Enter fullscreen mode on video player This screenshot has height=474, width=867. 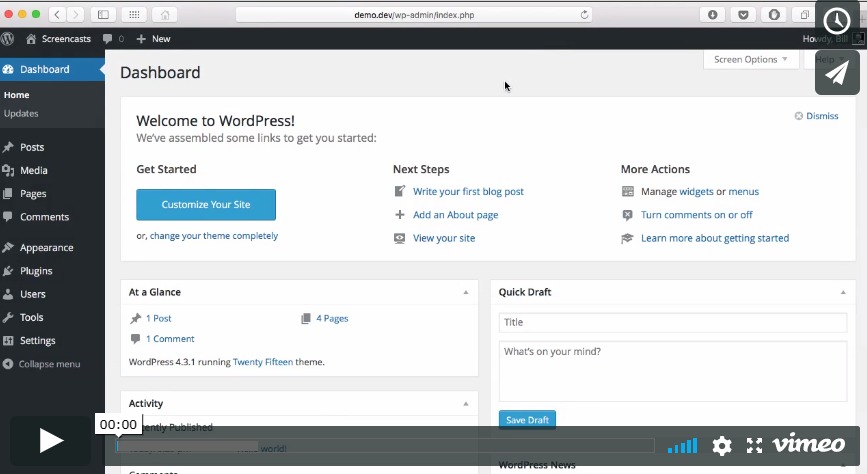[x=755, y=445]
